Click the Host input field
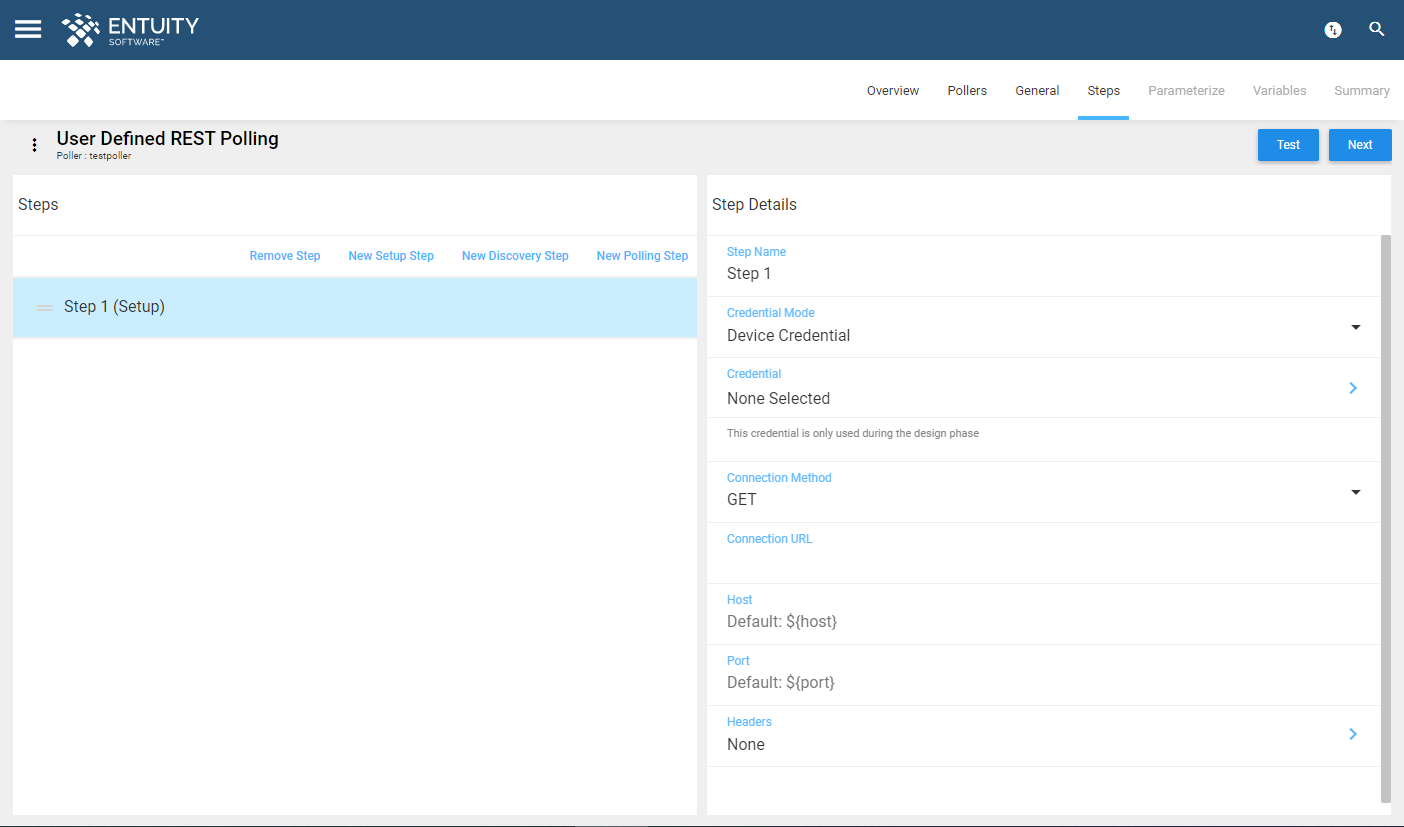The width and height of the screenshot is (1404, 827). (x=1043, y=614)
